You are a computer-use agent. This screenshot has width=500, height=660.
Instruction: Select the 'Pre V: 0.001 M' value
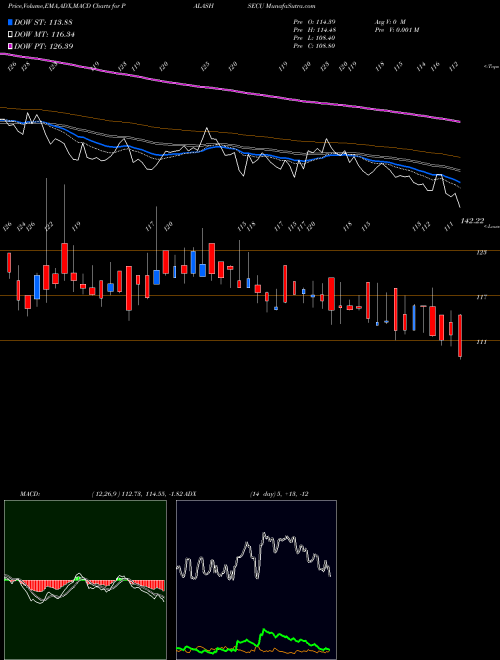[x=397, y=30]
